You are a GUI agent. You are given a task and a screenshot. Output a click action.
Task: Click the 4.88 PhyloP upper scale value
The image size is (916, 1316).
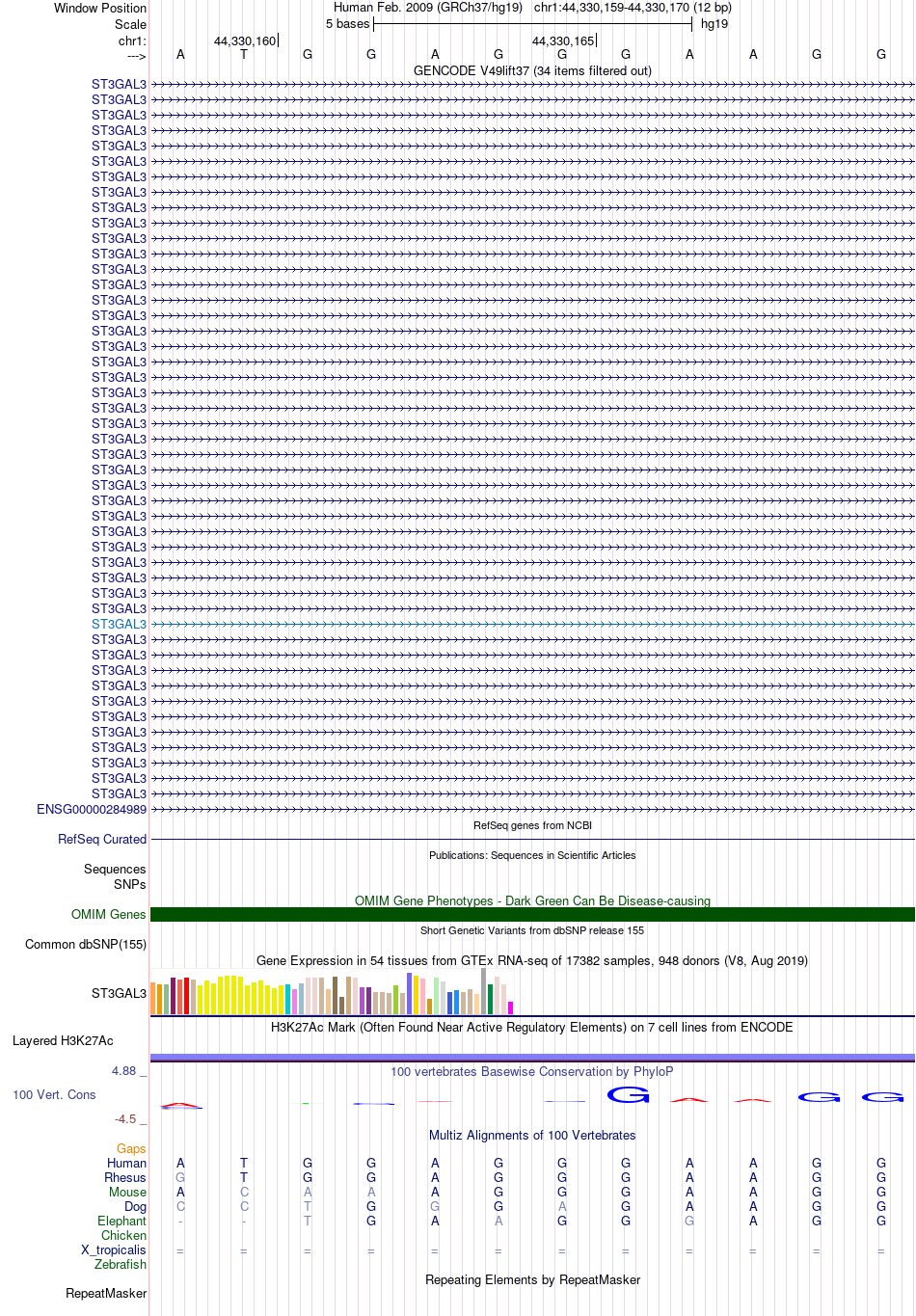click(124, 1071)
